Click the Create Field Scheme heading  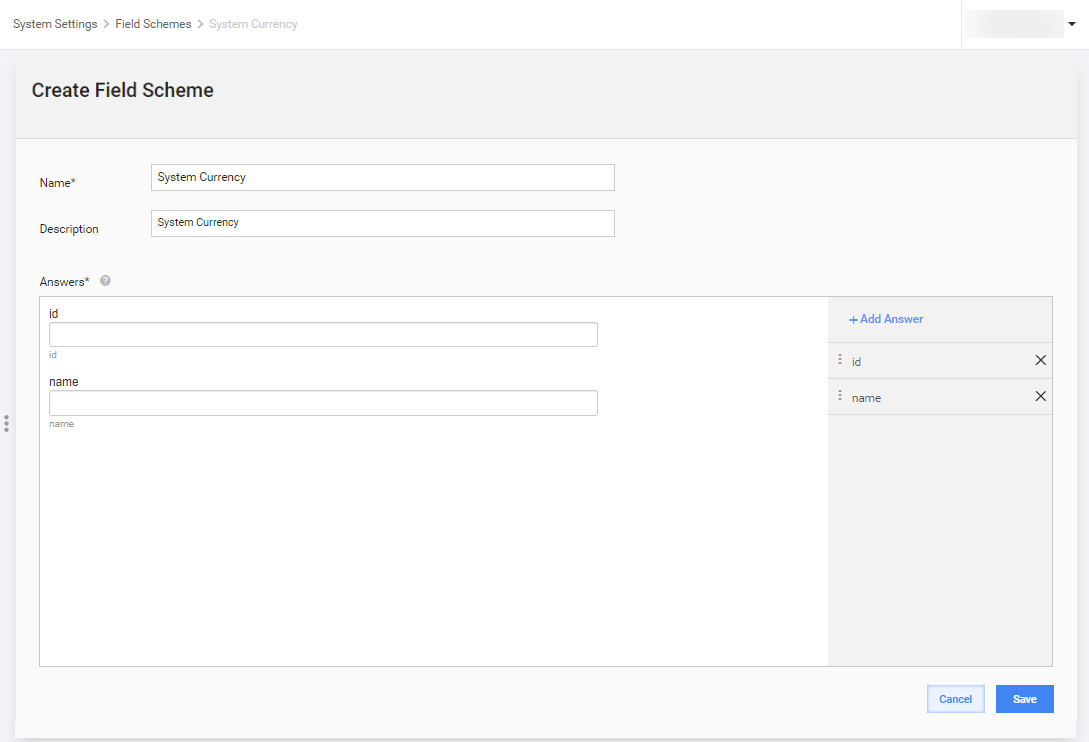[123, 90]
